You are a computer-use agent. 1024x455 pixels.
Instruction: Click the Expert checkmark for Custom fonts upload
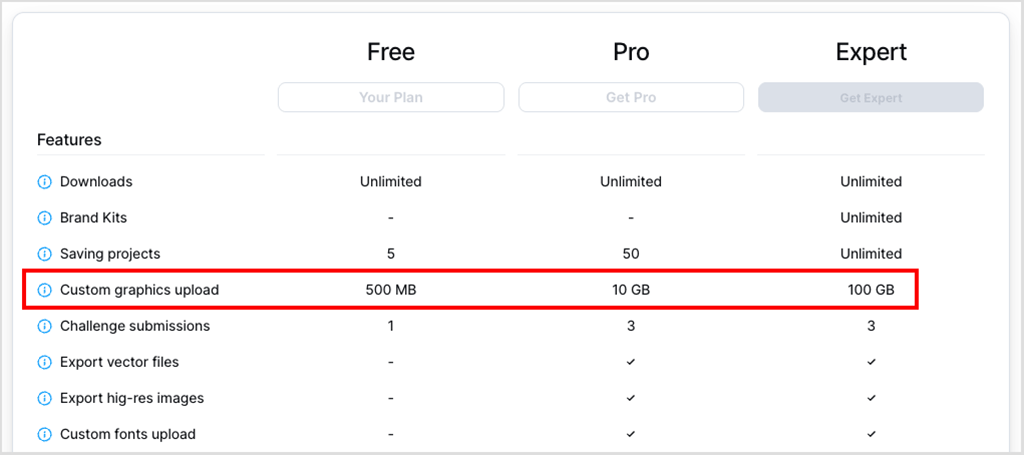coord(871,434)
